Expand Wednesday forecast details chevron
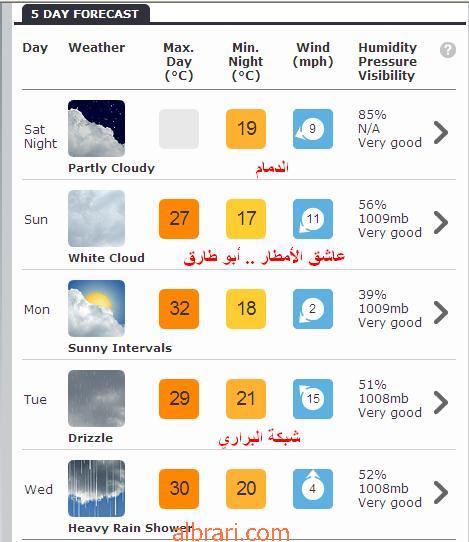This screenshot has height=542, width=469. pos(441,492)
